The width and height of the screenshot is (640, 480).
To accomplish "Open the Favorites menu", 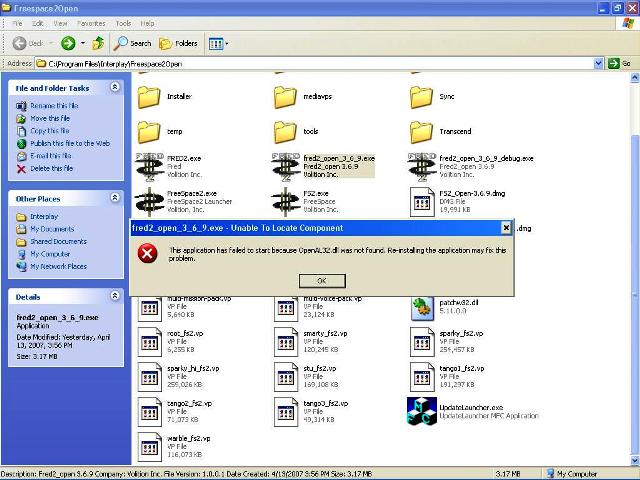I will coord(91,24).
